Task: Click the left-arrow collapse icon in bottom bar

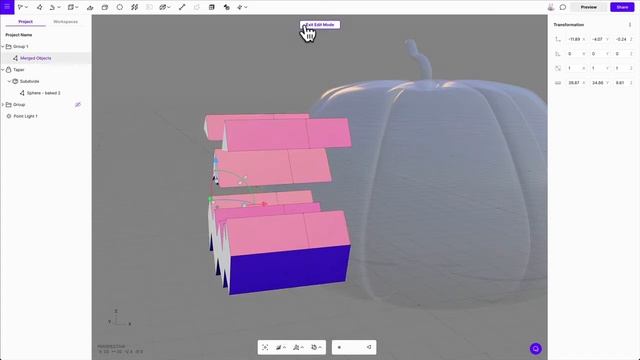Action: (x=369, y=347)
